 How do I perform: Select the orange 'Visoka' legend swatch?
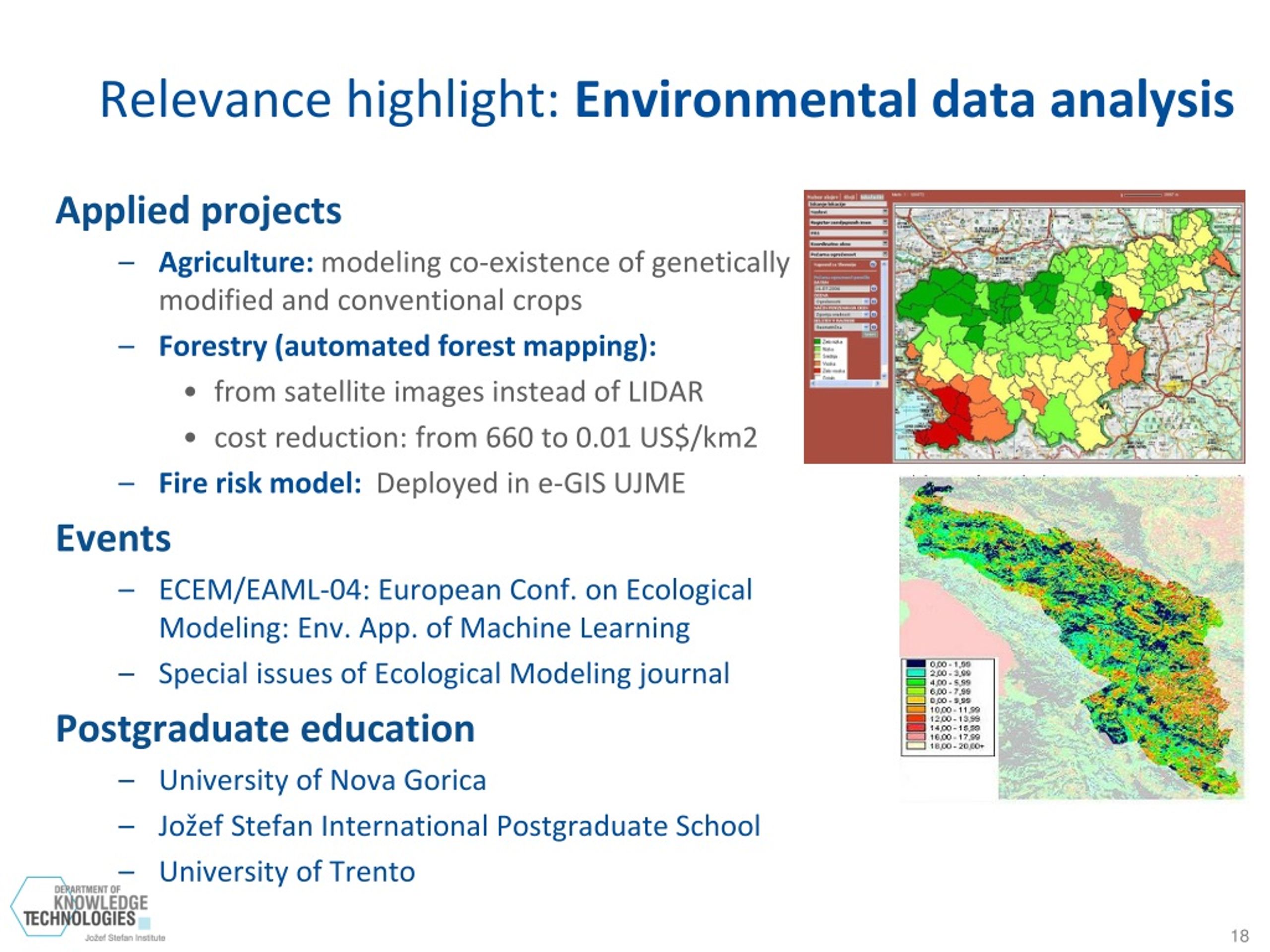(x=817, y=364)
